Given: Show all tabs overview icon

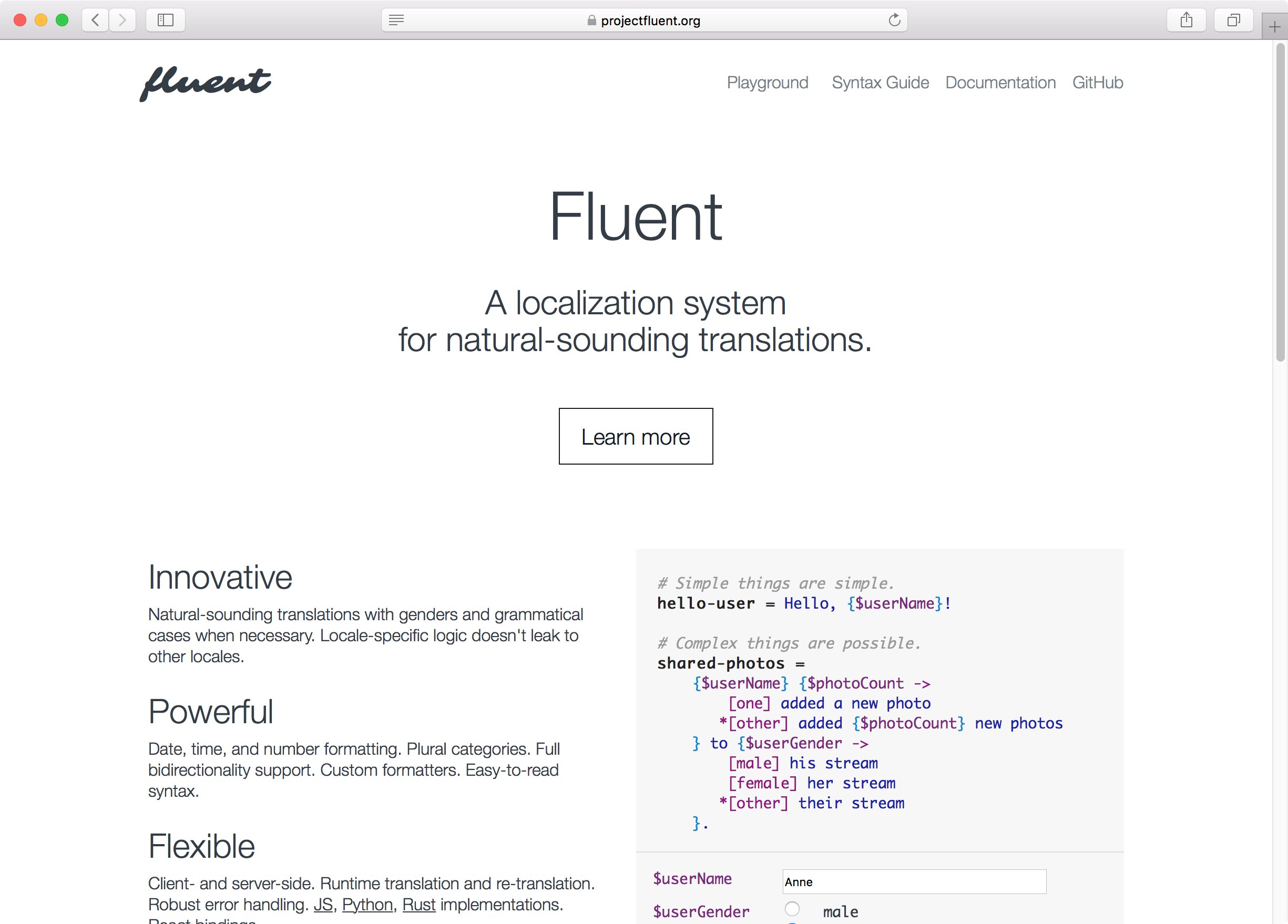Looking at the screenshot, I should point(1233,20).
